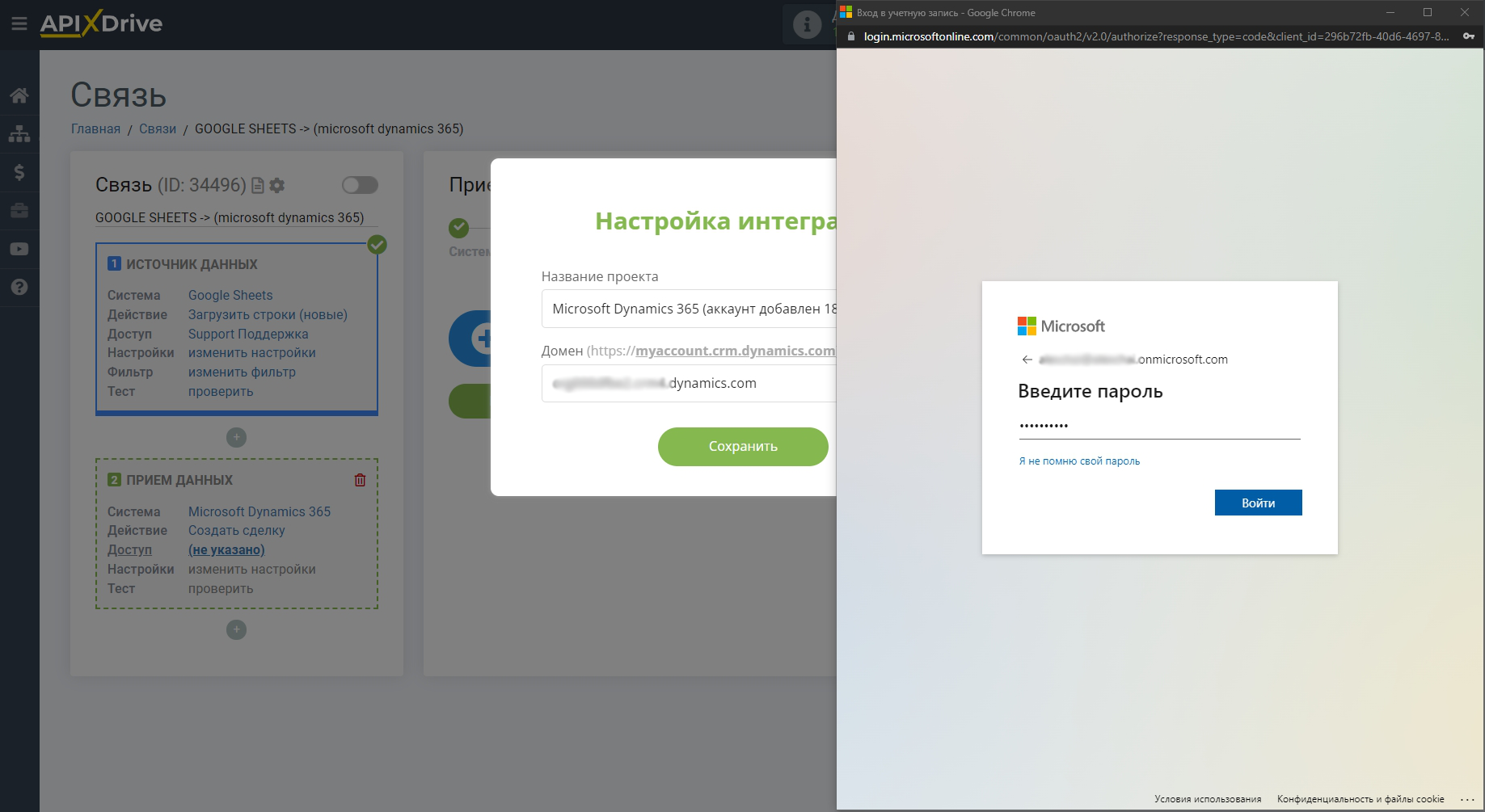Open Конфиденциальность и файлы cookie link
This screenshot has height=812, width=1485.
point(1361,799)
